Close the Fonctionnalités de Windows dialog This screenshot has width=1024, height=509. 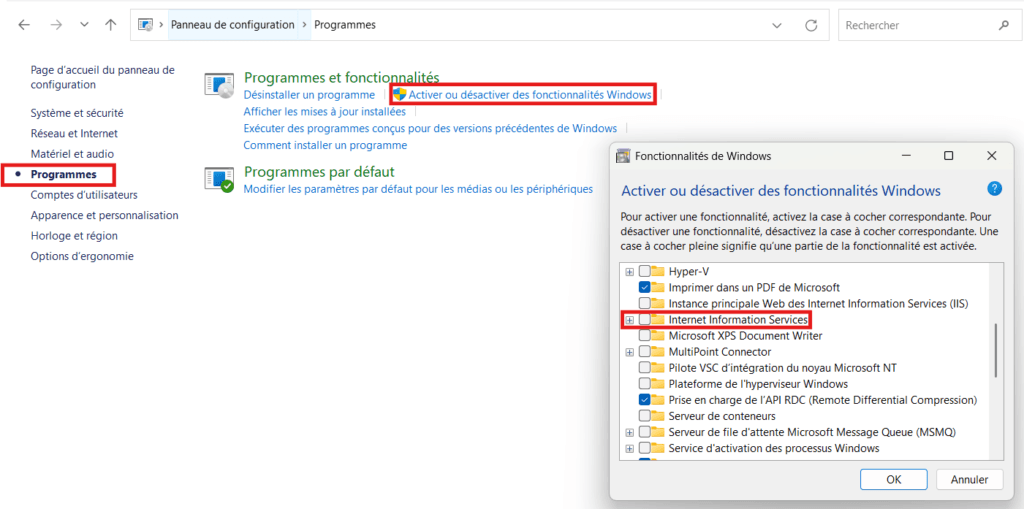point(991,156)
